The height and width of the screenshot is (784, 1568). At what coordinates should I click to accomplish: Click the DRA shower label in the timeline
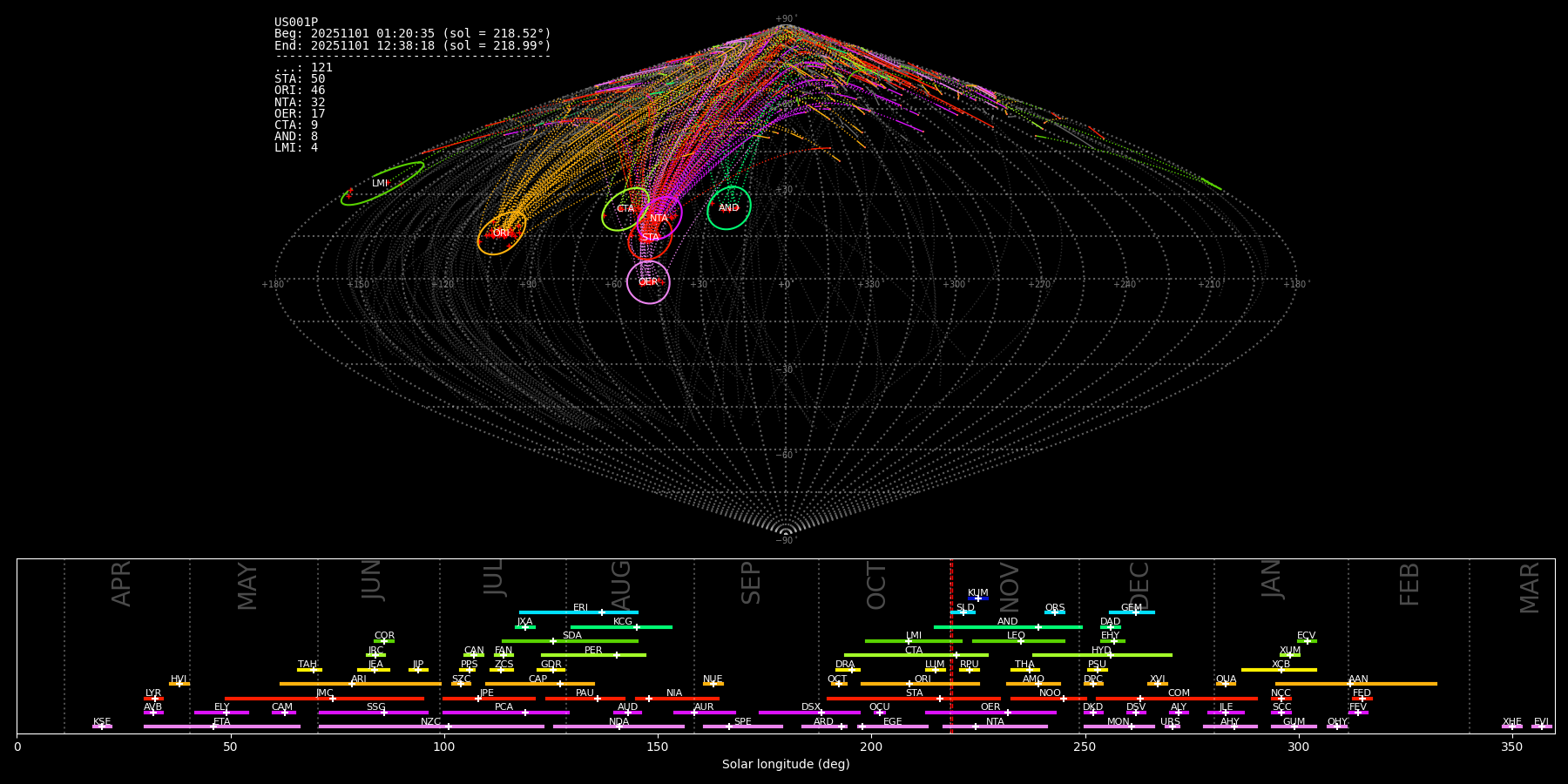[845, 665]
